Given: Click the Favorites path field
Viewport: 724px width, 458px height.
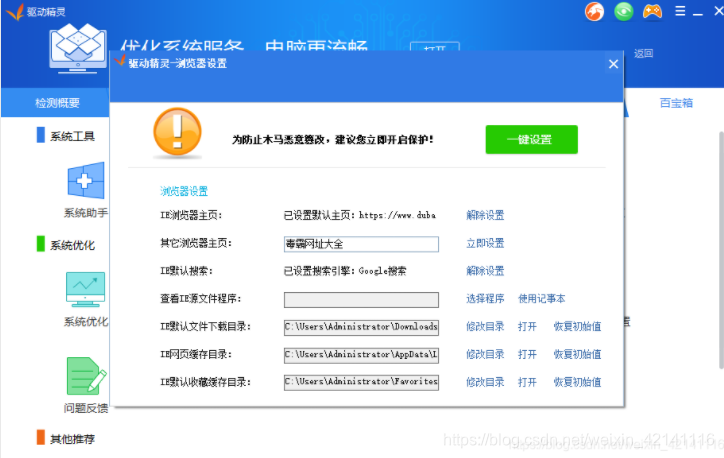Looking at the screenshot, I should coord(361,382).
